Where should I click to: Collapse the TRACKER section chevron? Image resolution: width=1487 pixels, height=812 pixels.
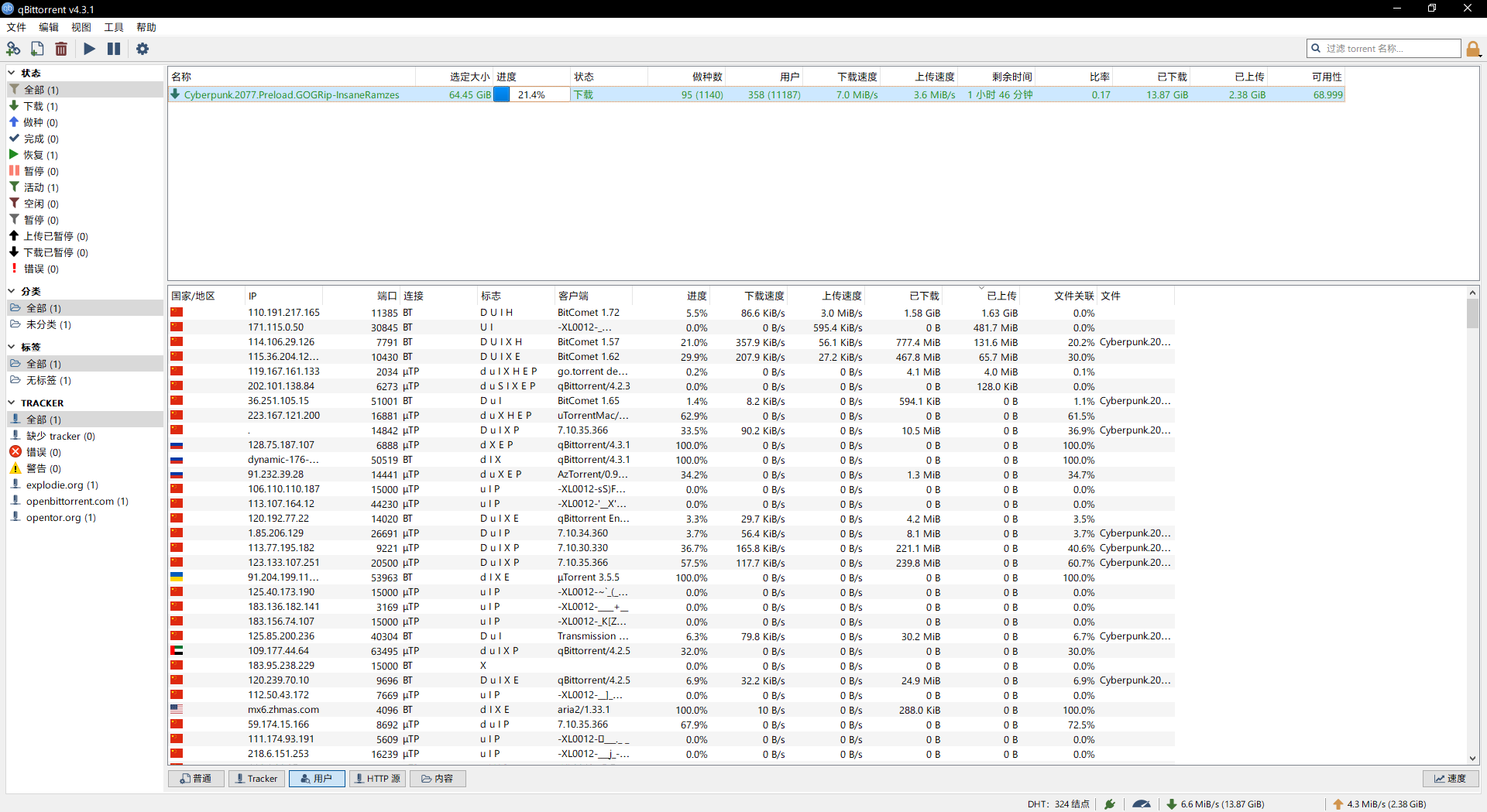click(x=12, y=403)
